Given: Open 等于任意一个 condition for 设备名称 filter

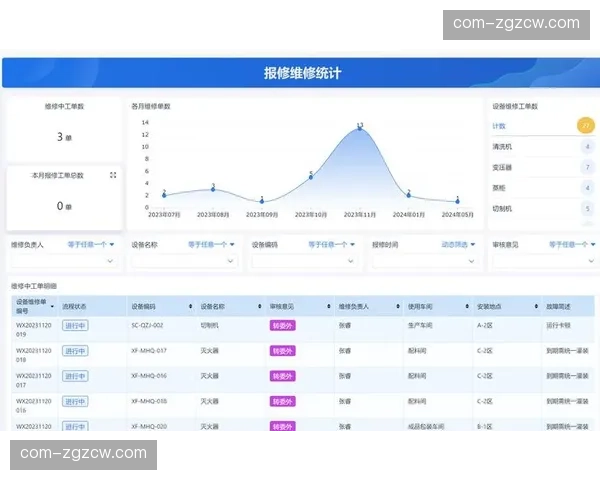Looking at the screenshot, I should [211, 244].
